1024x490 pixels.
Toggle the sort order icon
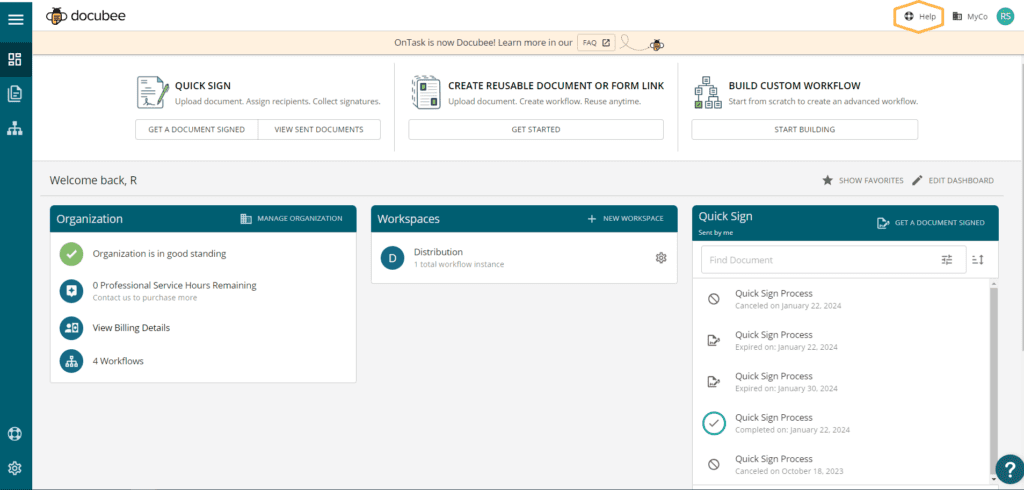(979, 260)
